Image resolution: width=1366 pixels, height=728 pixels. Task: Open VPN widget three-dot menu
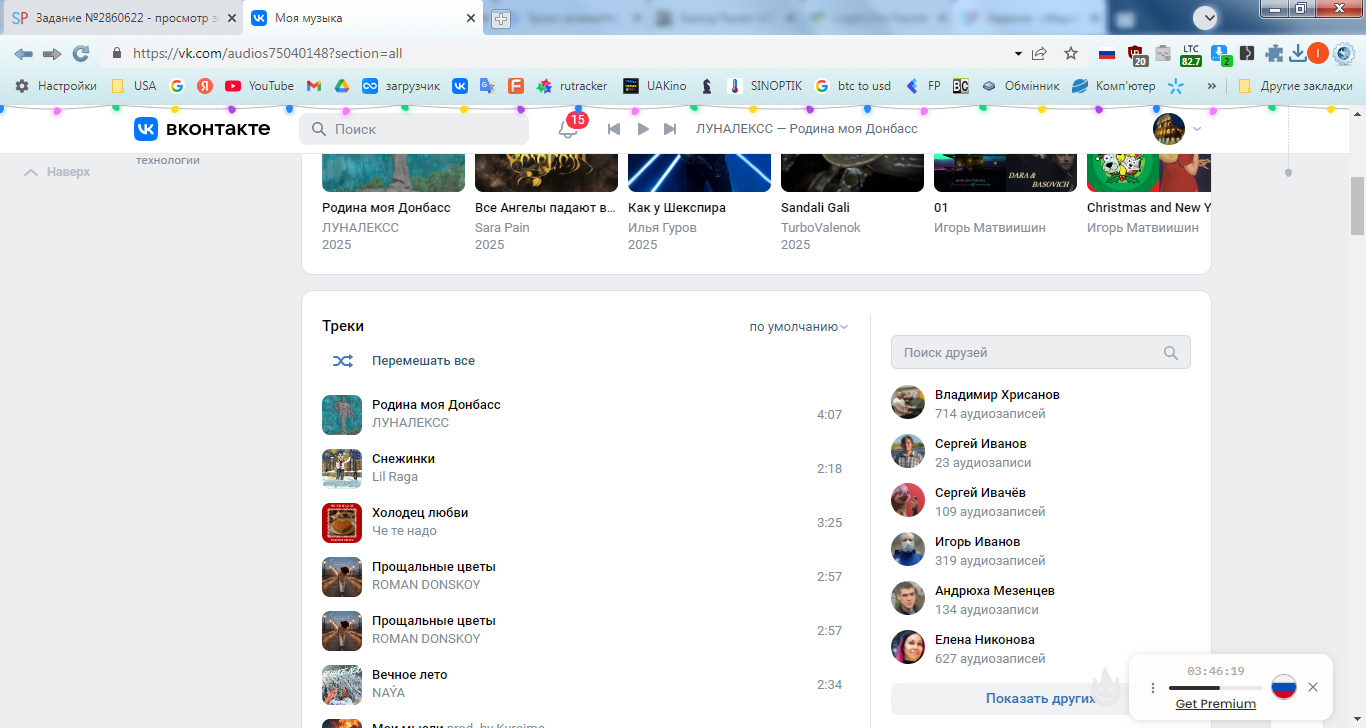[1152, 688]
